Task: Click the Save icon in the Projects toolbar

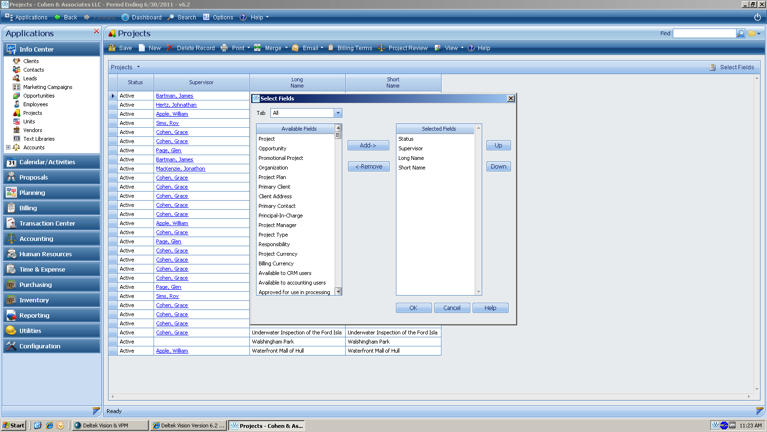Action: [113, 48]
